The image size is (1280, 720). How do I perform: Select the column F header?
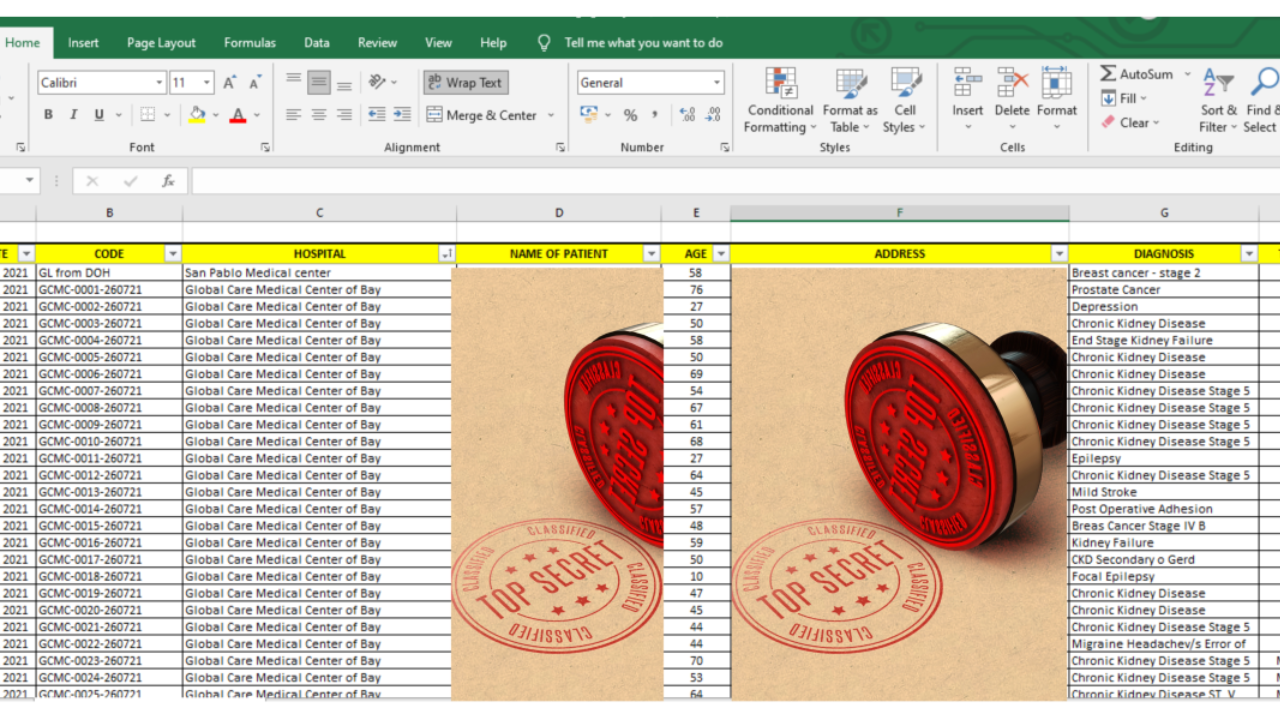[x=900, y=213]
